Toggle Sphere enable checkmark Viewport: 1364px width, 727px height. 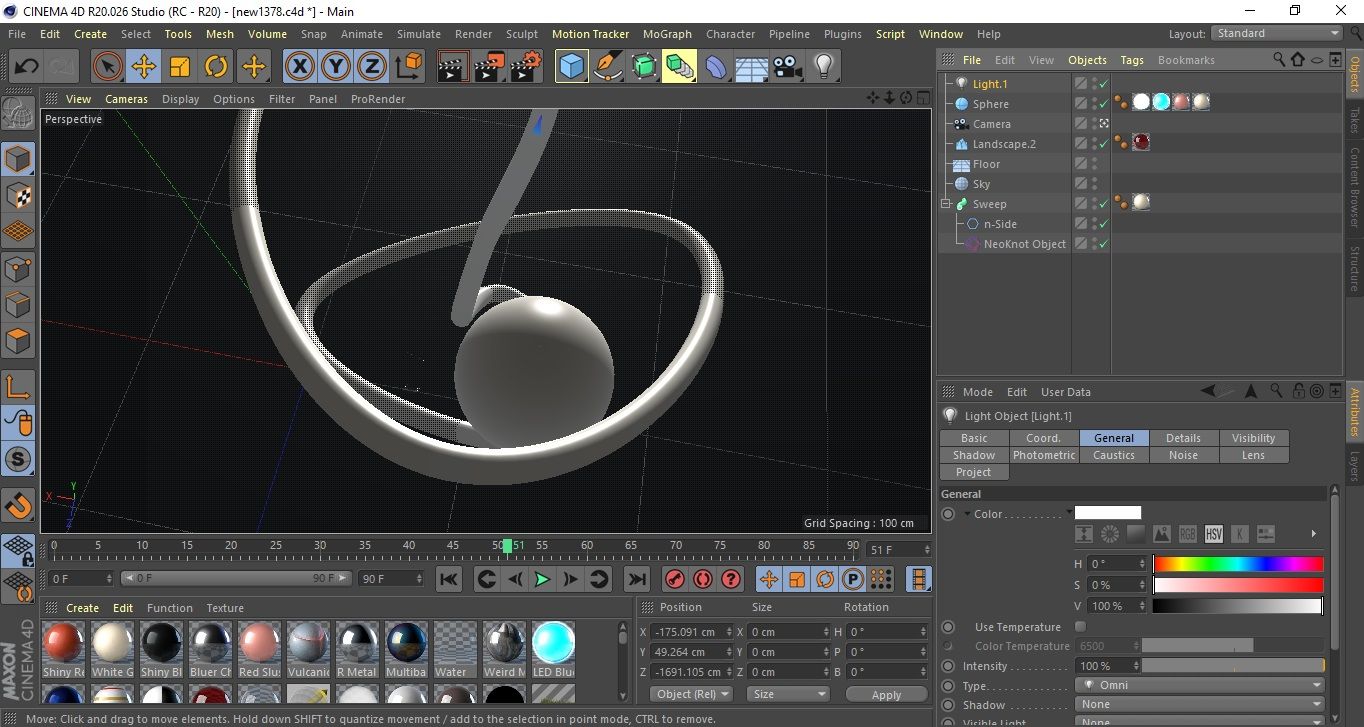pos(1103,104)
